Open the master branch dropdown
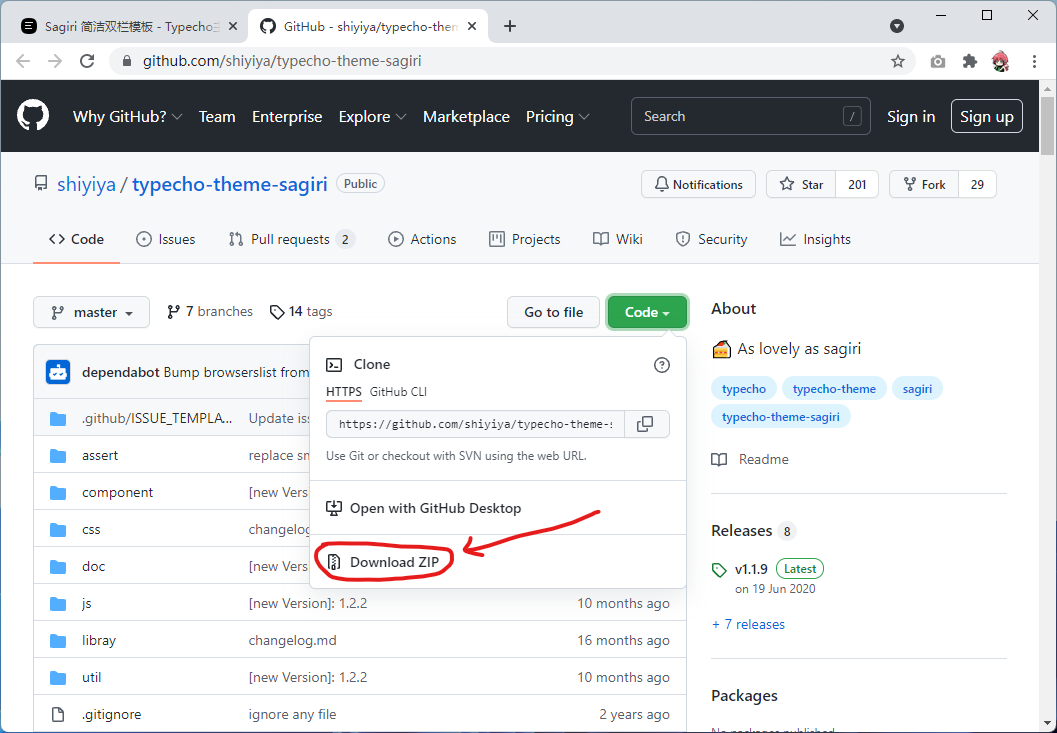 92,312
